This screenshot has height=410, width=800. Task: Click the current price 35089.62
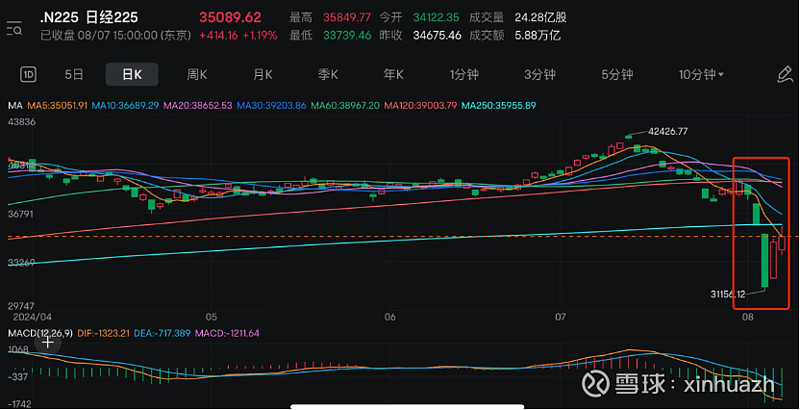tap(231, 18)
